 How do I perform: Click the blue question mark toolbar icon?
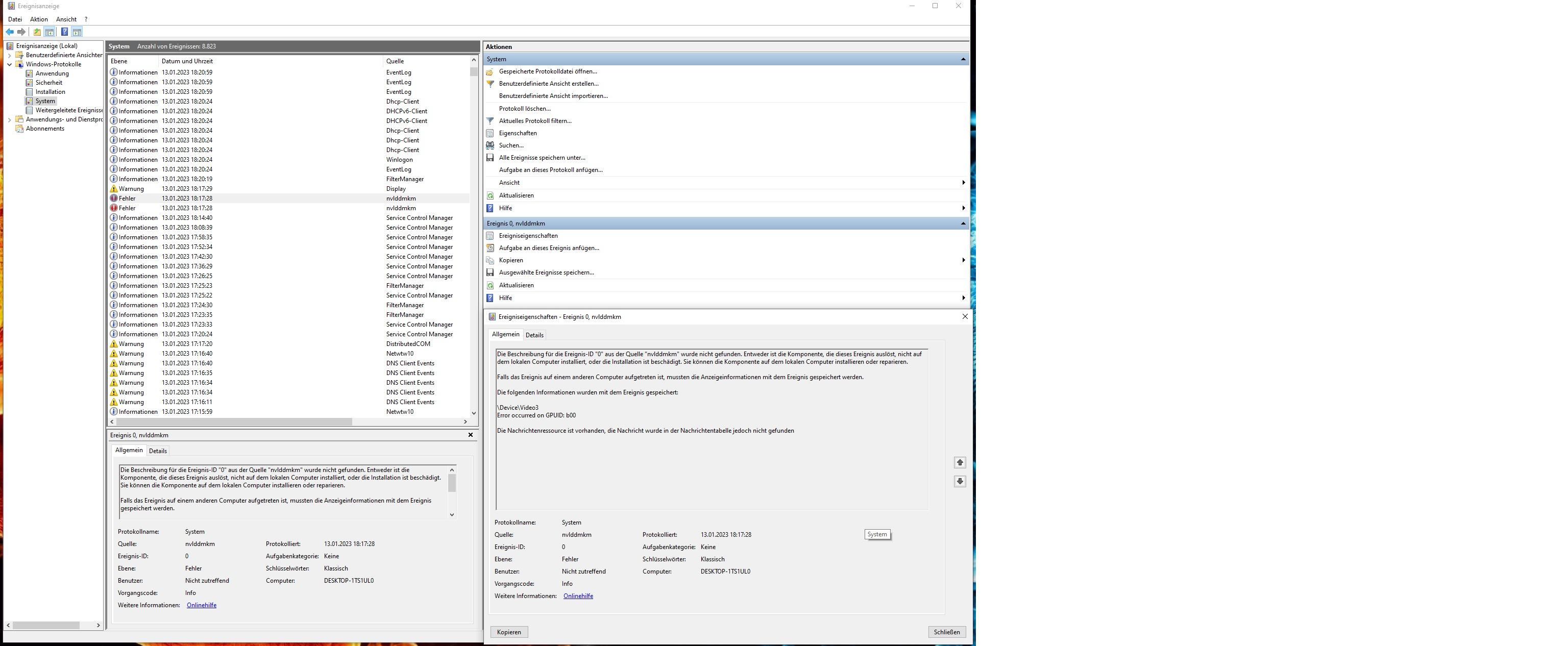pos(64,32)
